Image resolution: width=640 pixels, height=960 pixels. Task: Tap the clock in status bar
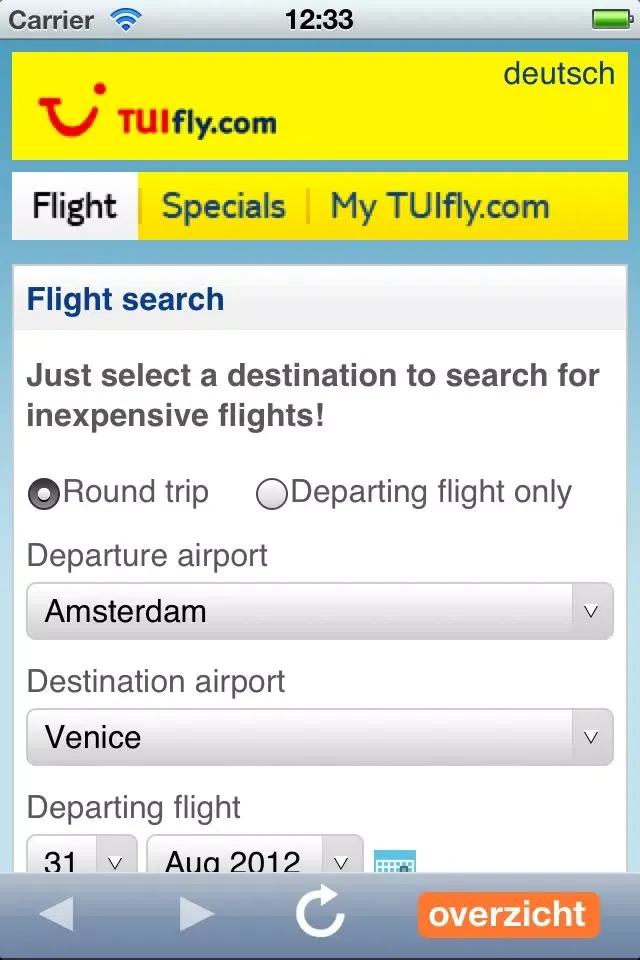pyautogui.click(x=319, y=18)
